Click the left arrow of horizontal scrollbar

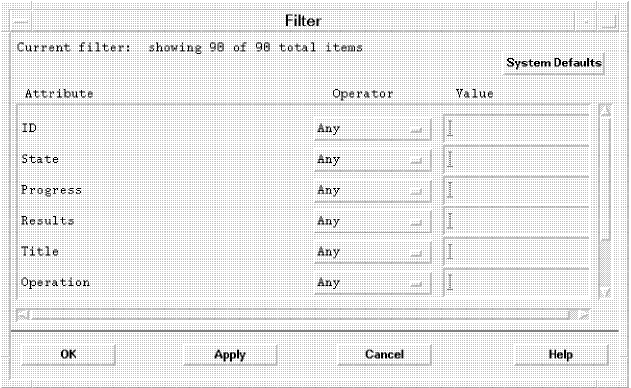point(23,315)
